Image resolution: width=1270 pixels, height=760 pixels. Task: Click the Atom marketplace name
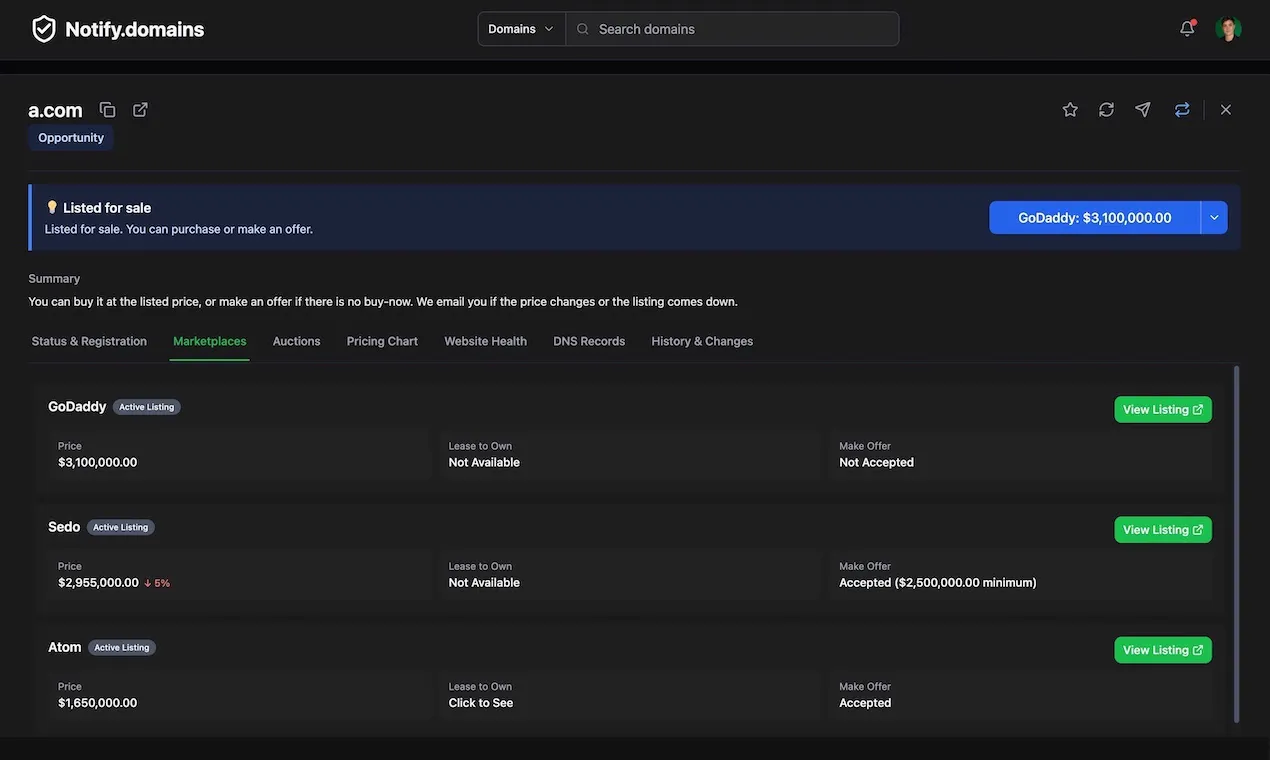pos(65,647)
